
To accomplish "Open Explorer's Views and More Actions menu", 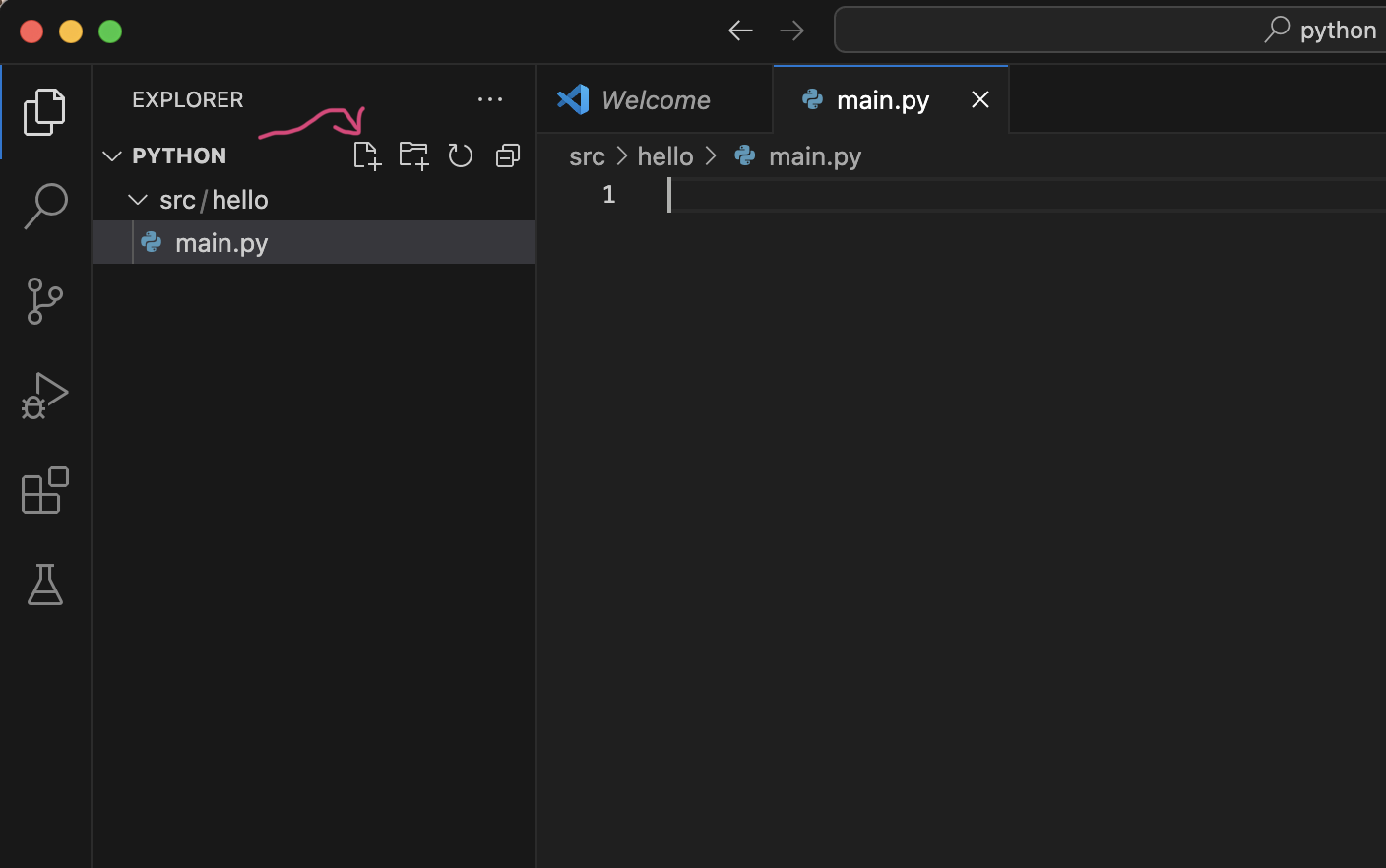I will [x=490, y=99].
